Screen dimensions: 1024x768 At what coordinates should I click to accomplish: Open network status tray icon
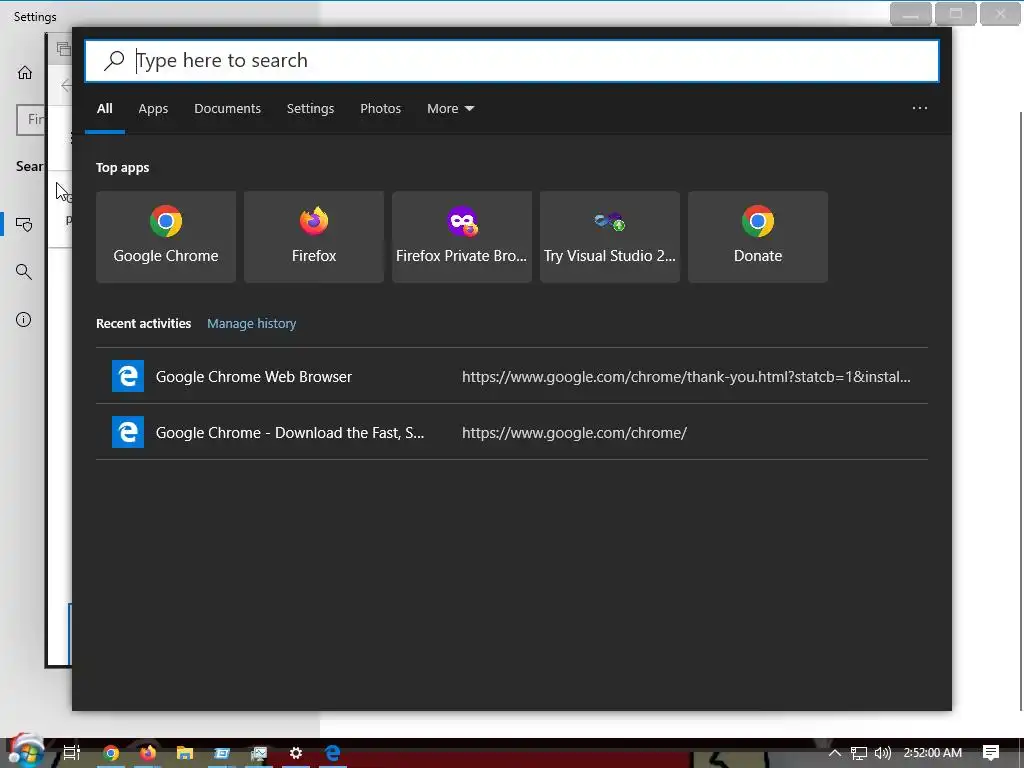pos(859,753)
